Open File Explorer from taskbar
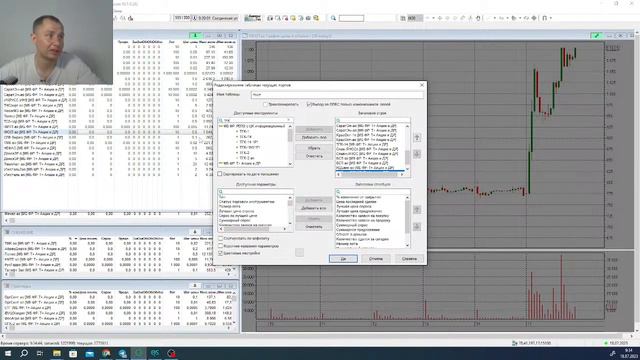This screenshot has height=360, width=640. 57,353
